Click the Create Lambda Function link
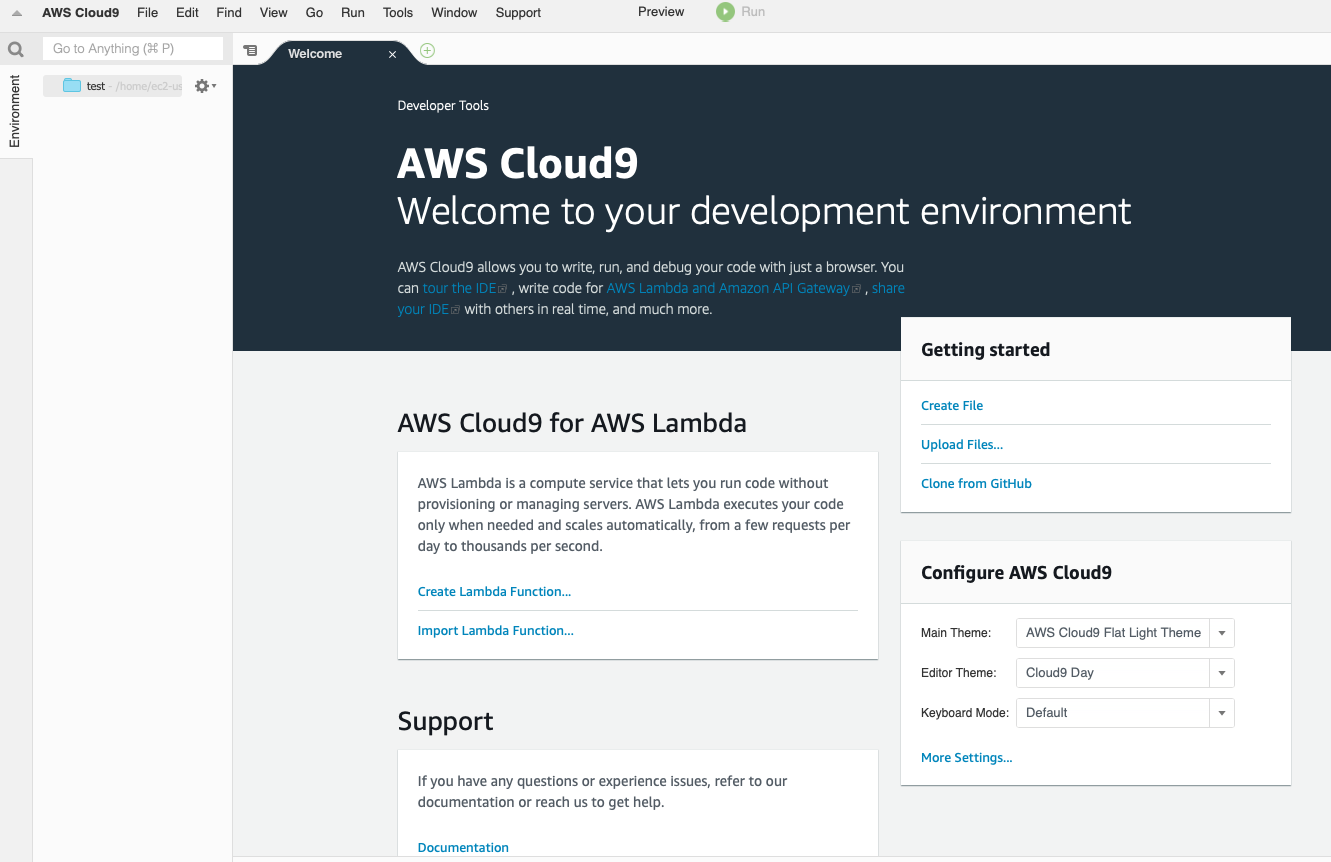This screenshot has height=862, width=1331. (494, 592)
